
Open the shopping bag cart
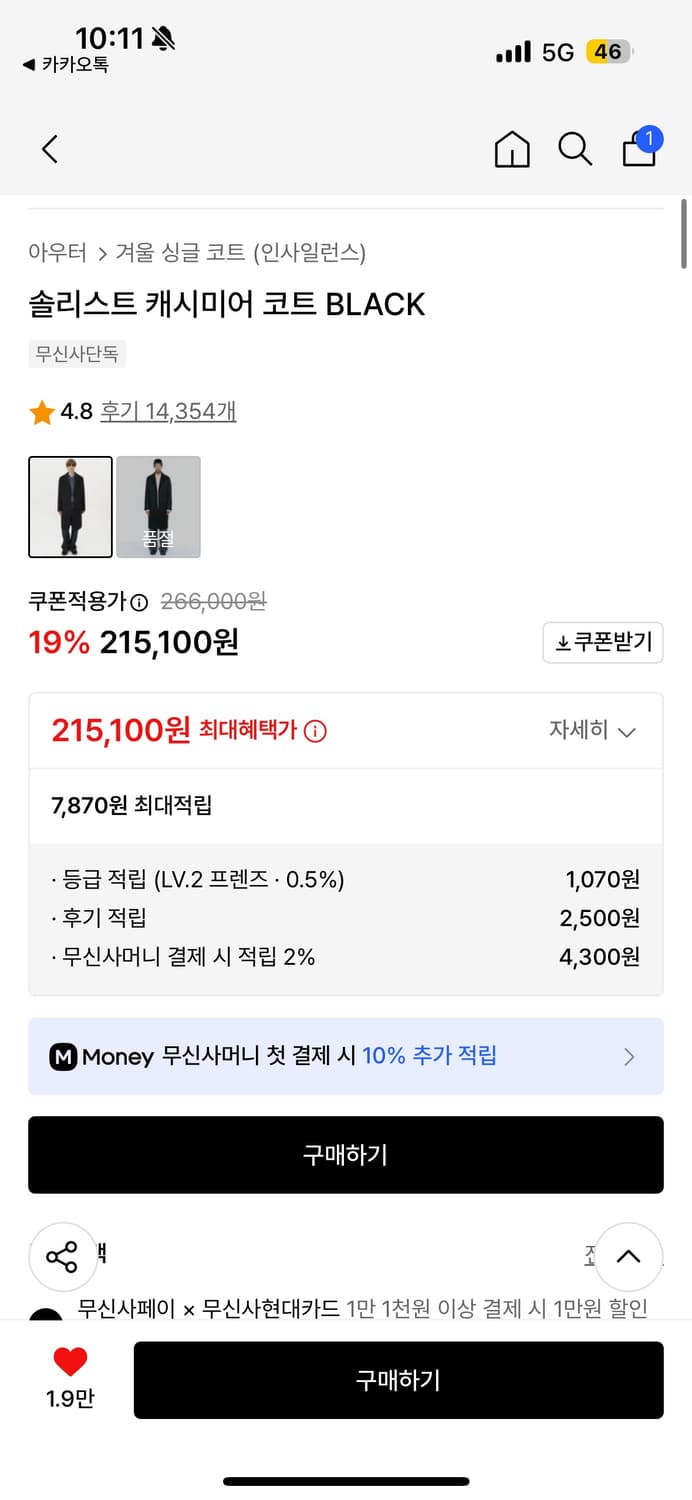(640, 149)
